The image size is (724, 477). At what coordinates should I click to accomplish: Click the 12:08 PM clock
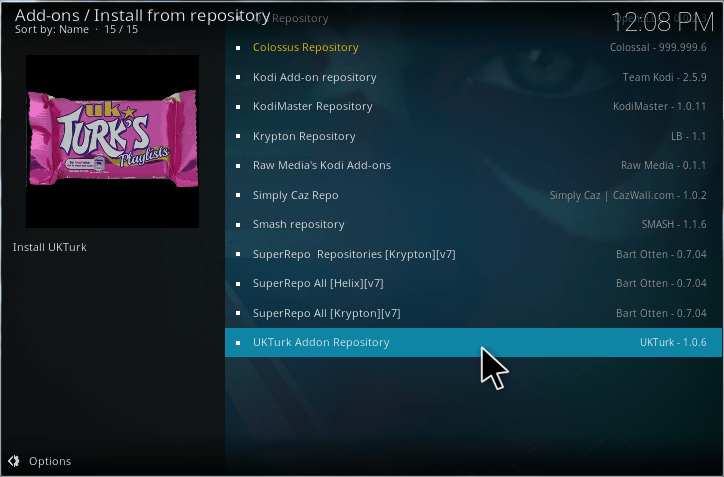click(663, 22)
